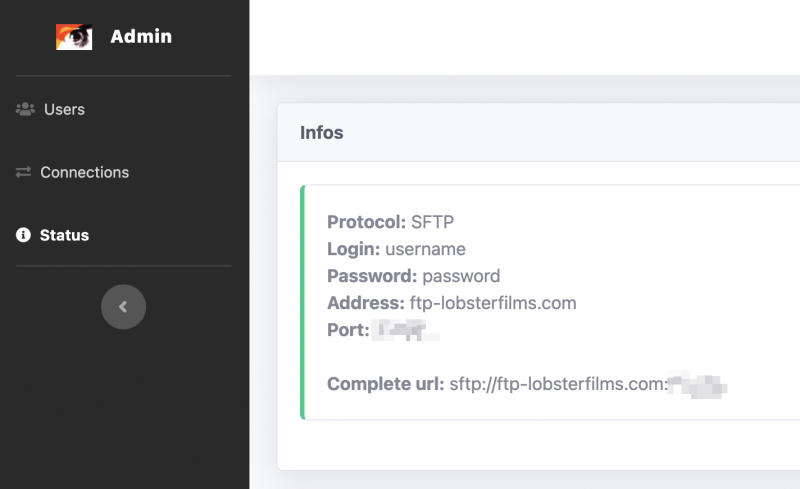Click the ftp-lobsterfilms.com address value
The height and width of the screenshot is (489, 800).
coord(492,303)
